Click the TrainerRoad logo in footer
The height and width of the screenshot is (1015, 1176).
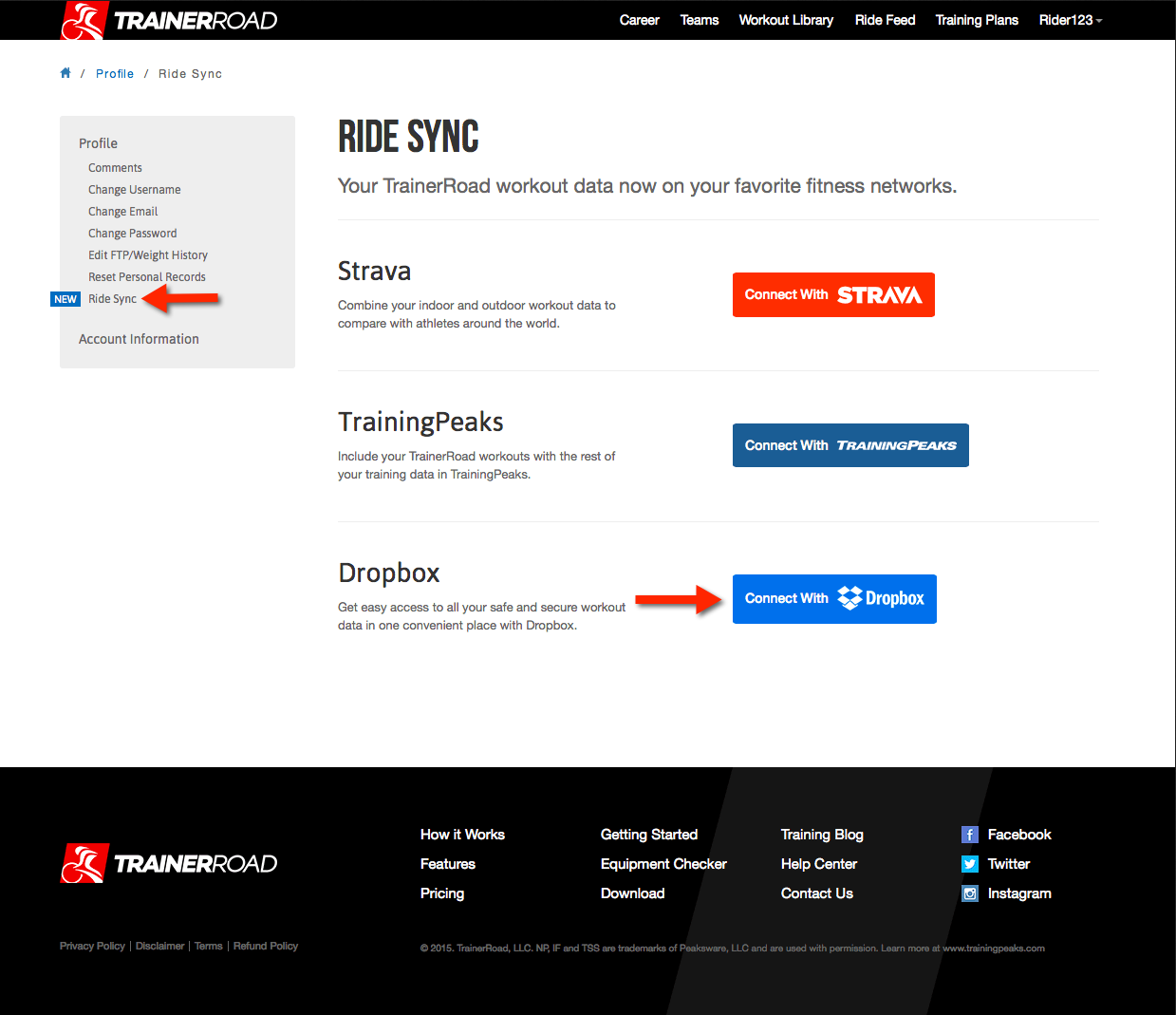(x=169, y=863)
